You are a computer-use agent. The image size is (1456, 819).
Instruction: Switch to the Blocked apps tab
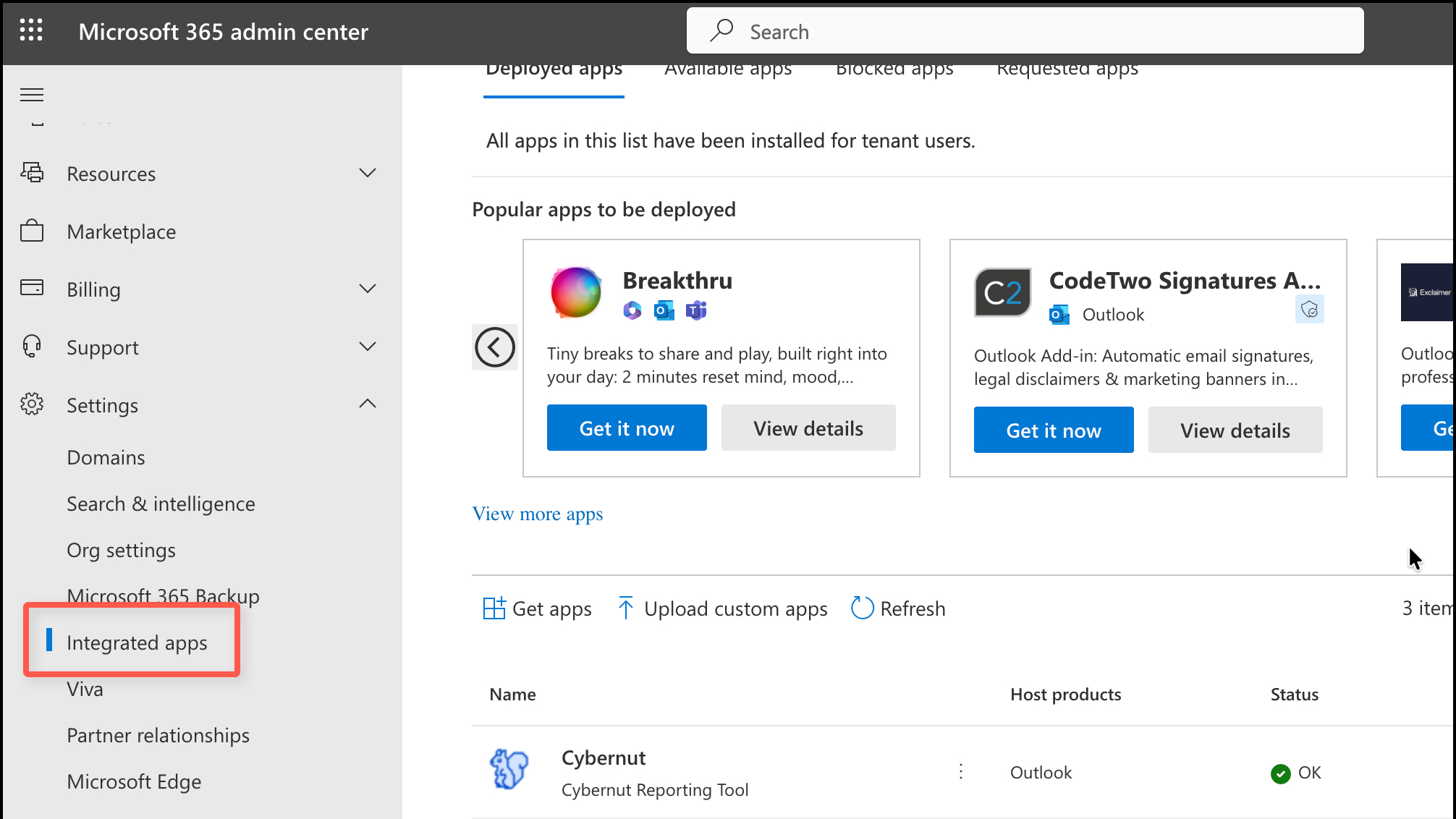[x=894, y=71]
